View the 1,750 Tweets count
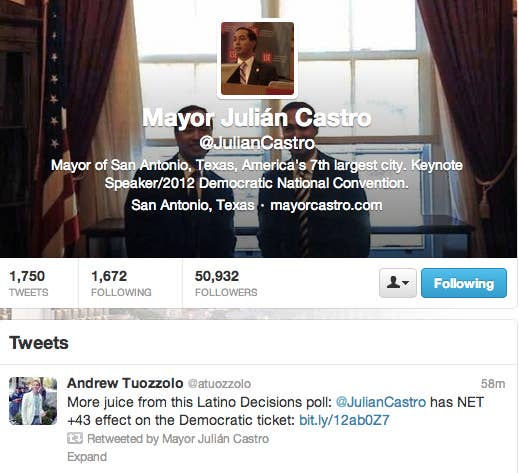Screen dimensions: 519x473 pos(29,283)
